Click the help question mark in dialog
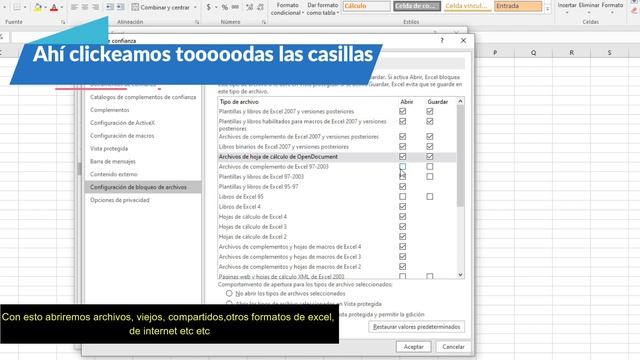The image size is (640, 360). [x=442, y=40]
